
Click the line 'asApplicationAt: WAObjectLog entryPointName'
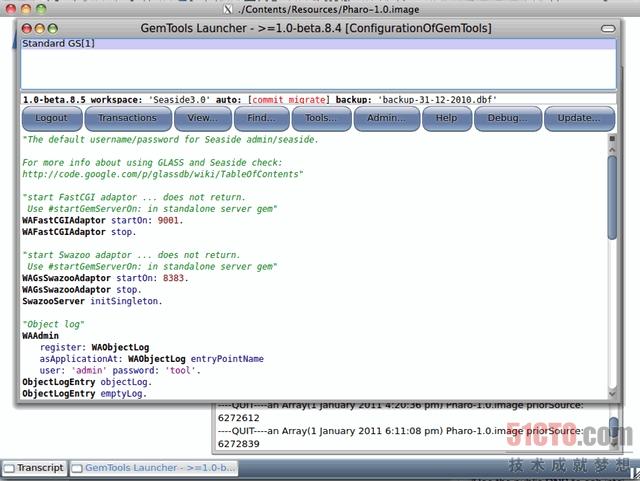point(151,359)
